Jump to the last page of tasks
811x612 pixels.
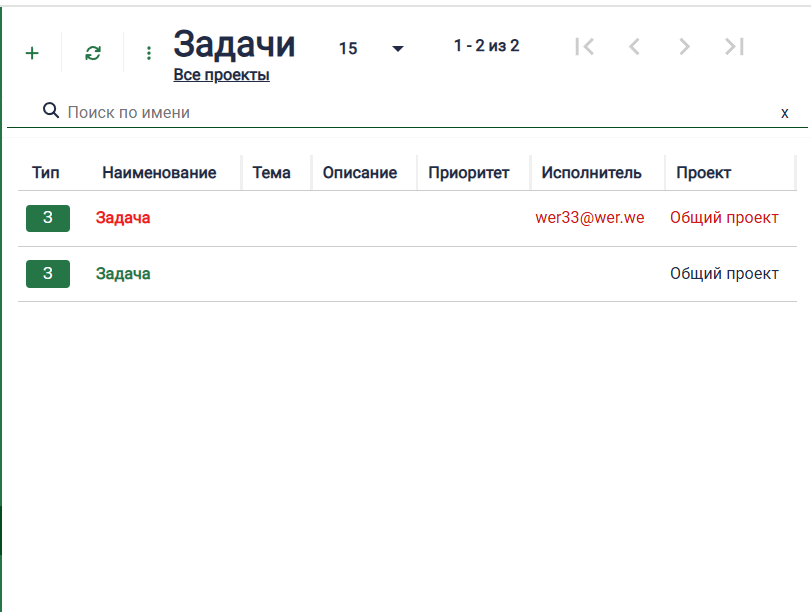pos(735,46)
